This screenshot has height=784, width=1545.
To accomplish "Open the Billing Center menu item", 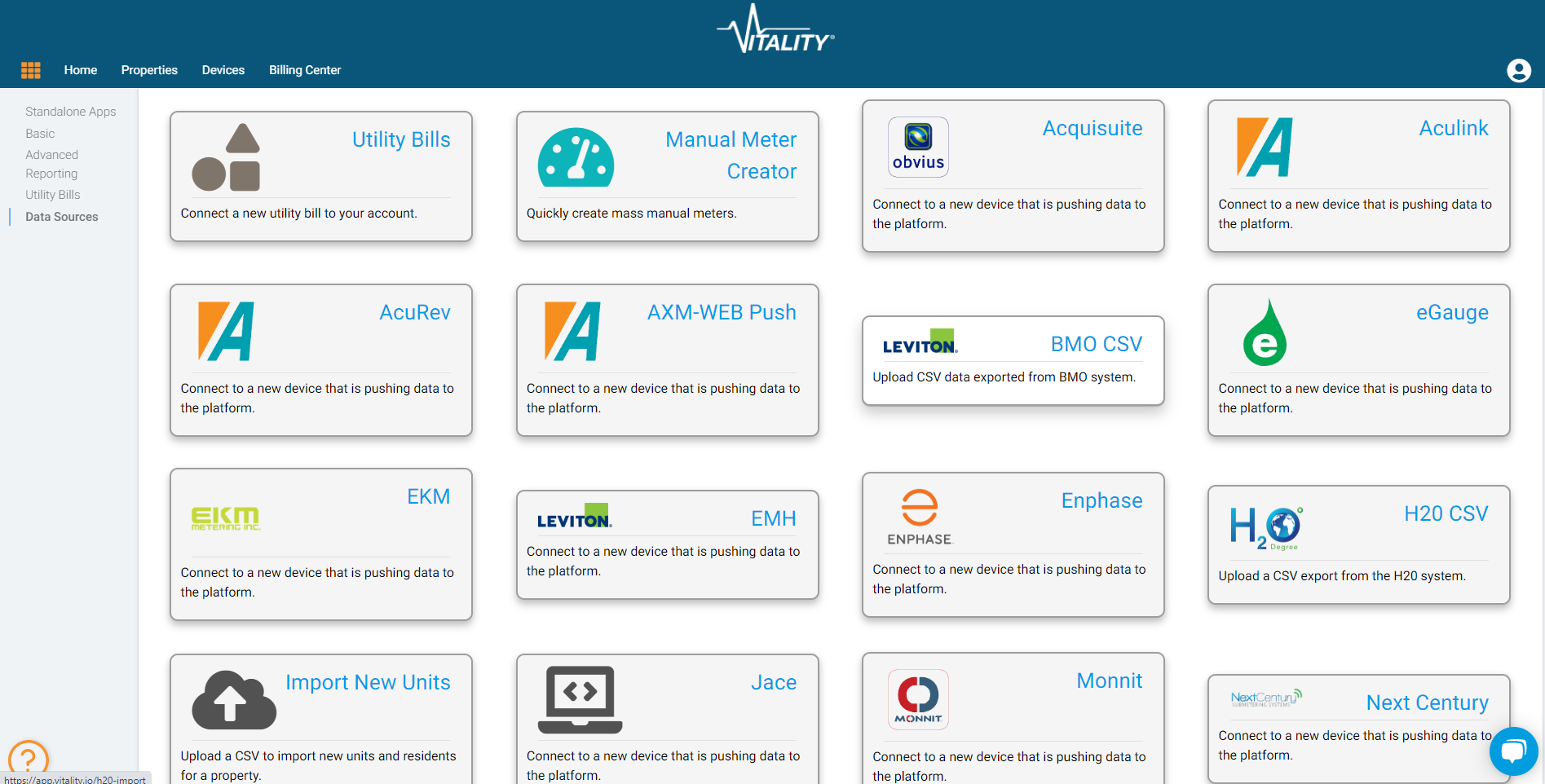I will 305,70.
